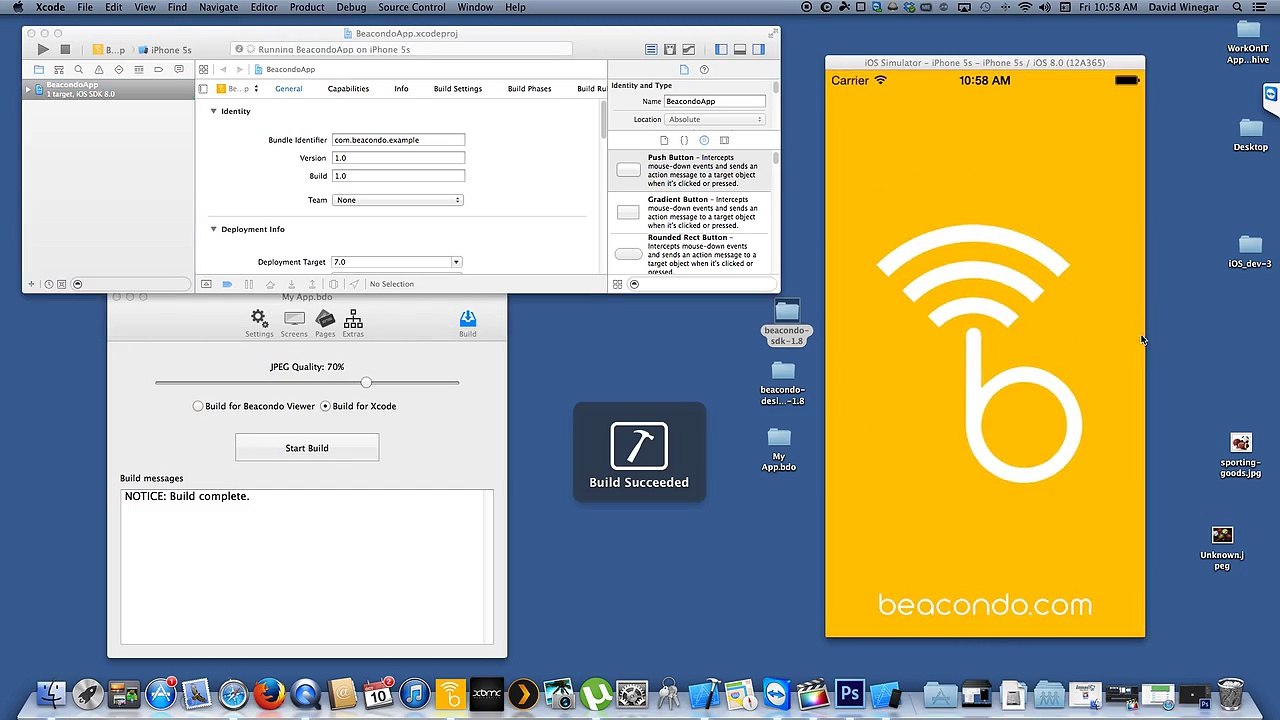Open the Deployment Target 7.0 combo box
Image resolution: width=1280 pixels, height=720 pixels.
point(397,262)
